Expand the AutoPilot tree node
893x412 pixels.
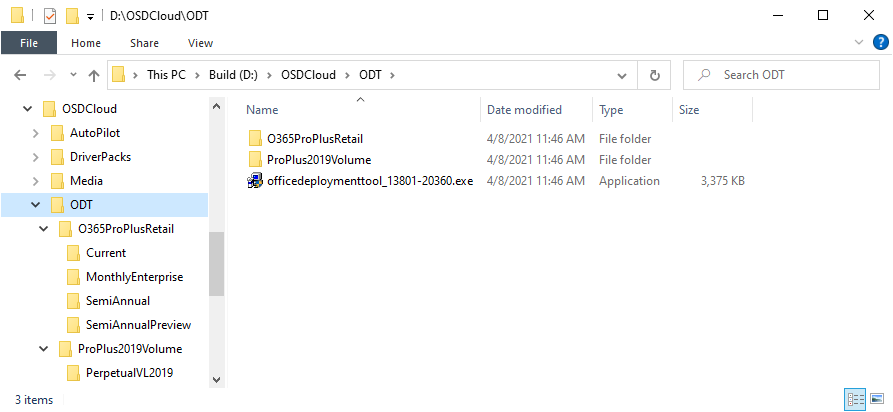click(x=36, y=133)
